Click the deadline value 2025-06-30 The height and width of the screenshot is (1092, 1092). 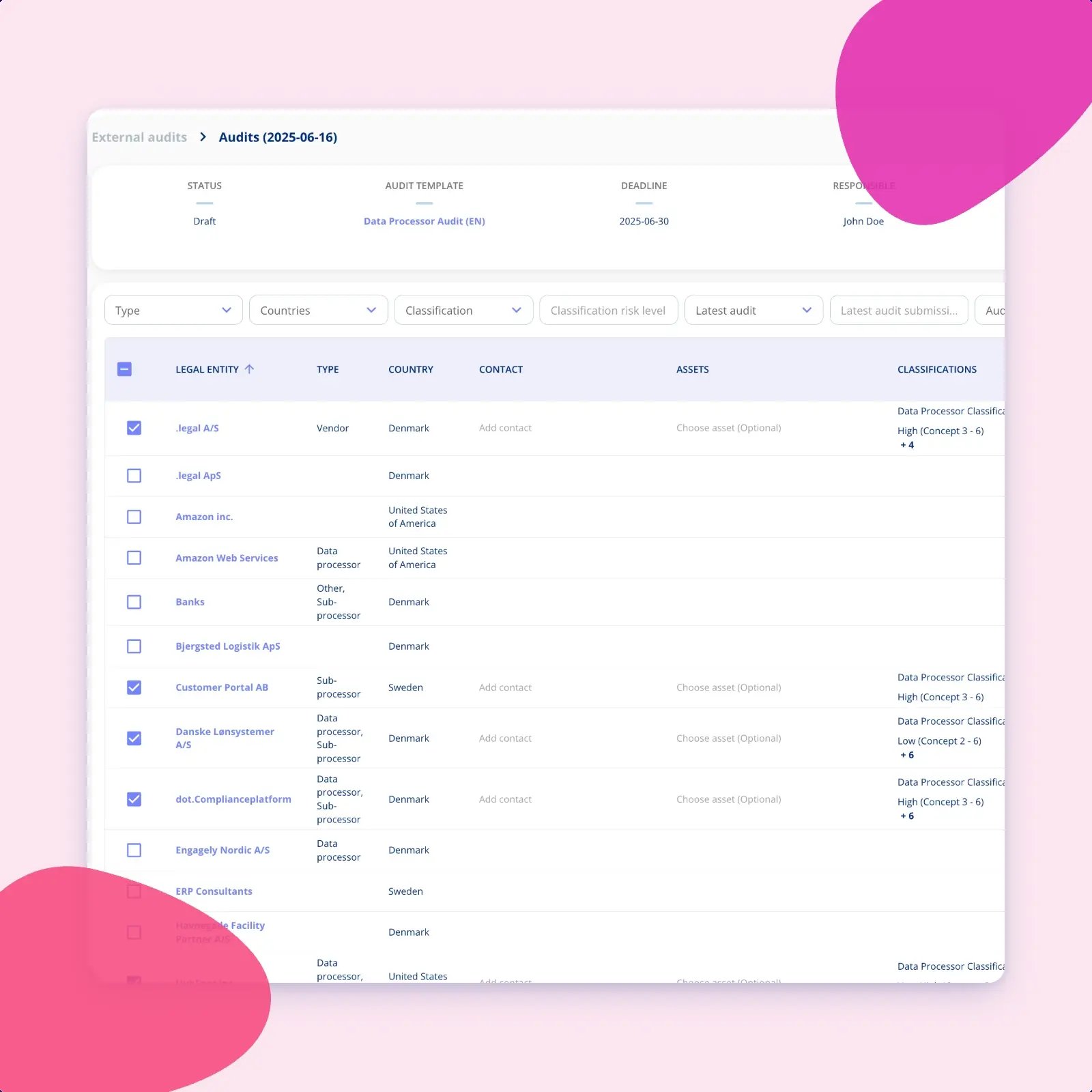(644, 221)
